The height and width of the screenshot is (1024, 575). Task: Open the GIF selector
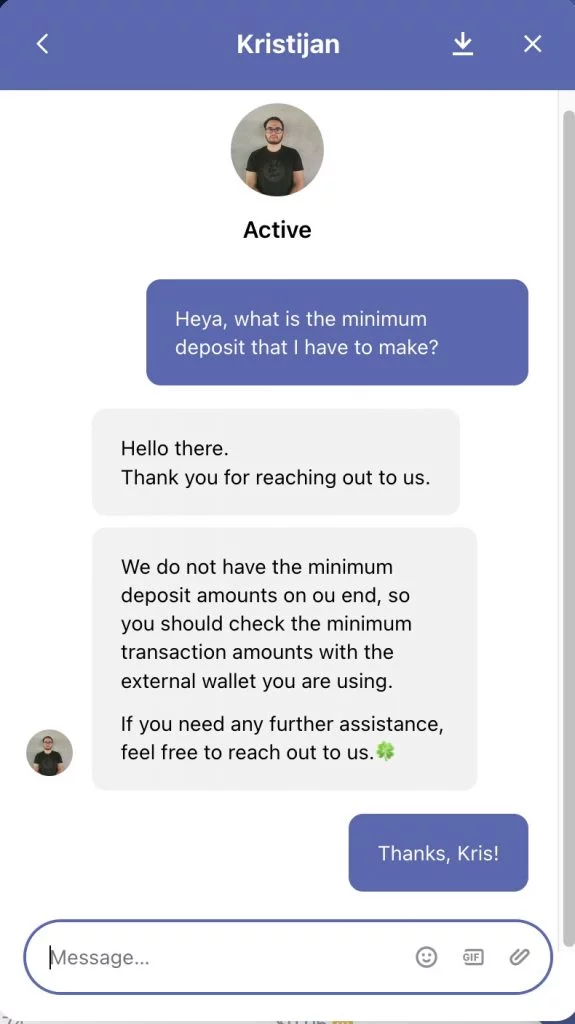coord(472,957)
